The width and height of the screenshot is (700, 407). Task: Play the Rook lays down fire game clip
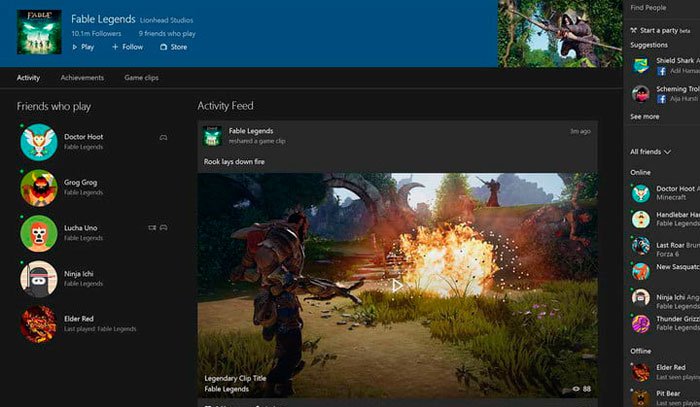click(x=397, y=285)
